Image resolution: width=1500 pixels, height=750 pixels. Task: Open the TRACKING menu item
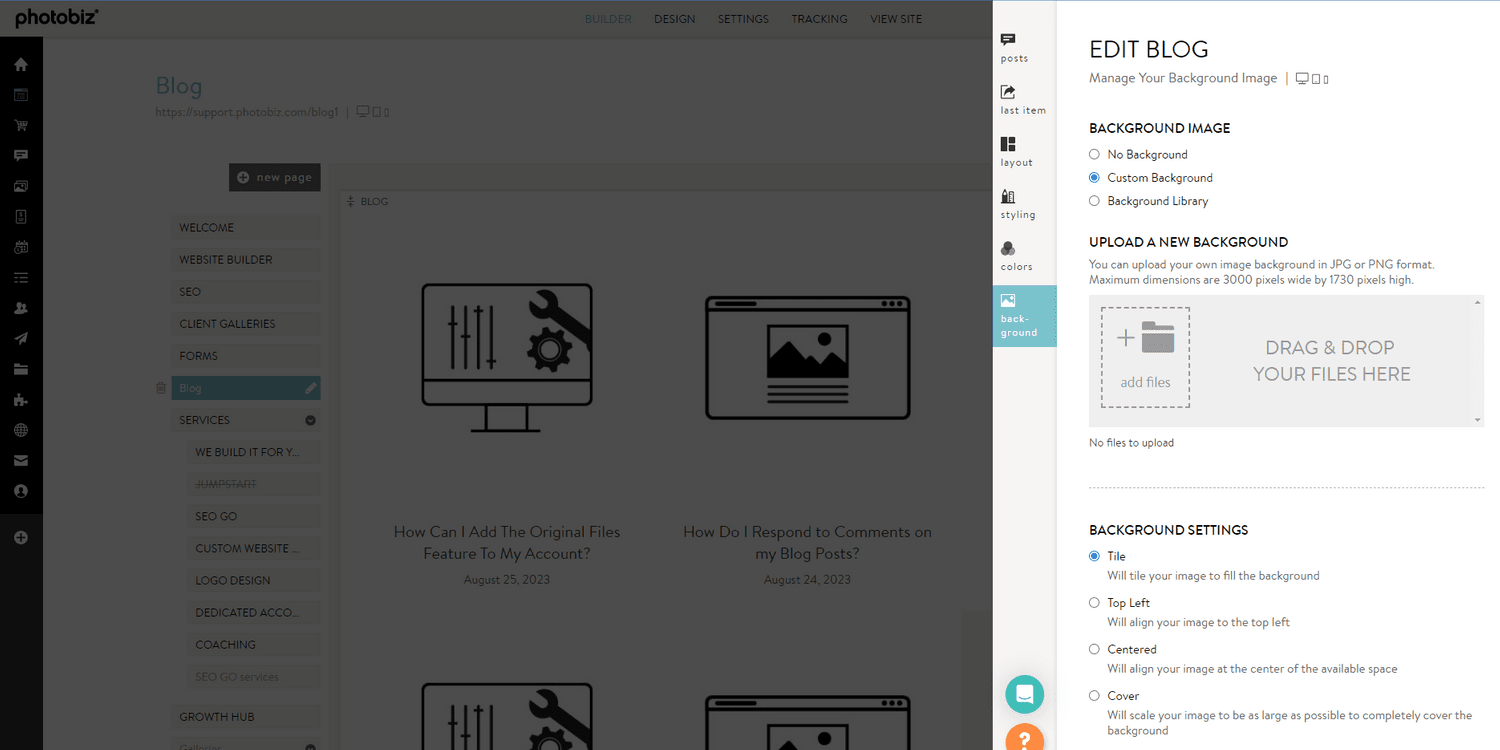coord(819,18)
